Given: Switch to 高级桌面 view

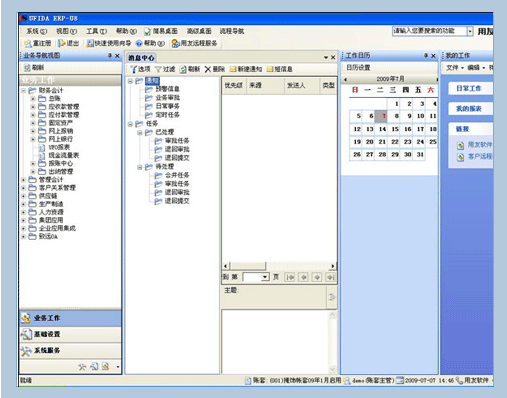Looking at the screenshot, I should [x=199, y=31].
